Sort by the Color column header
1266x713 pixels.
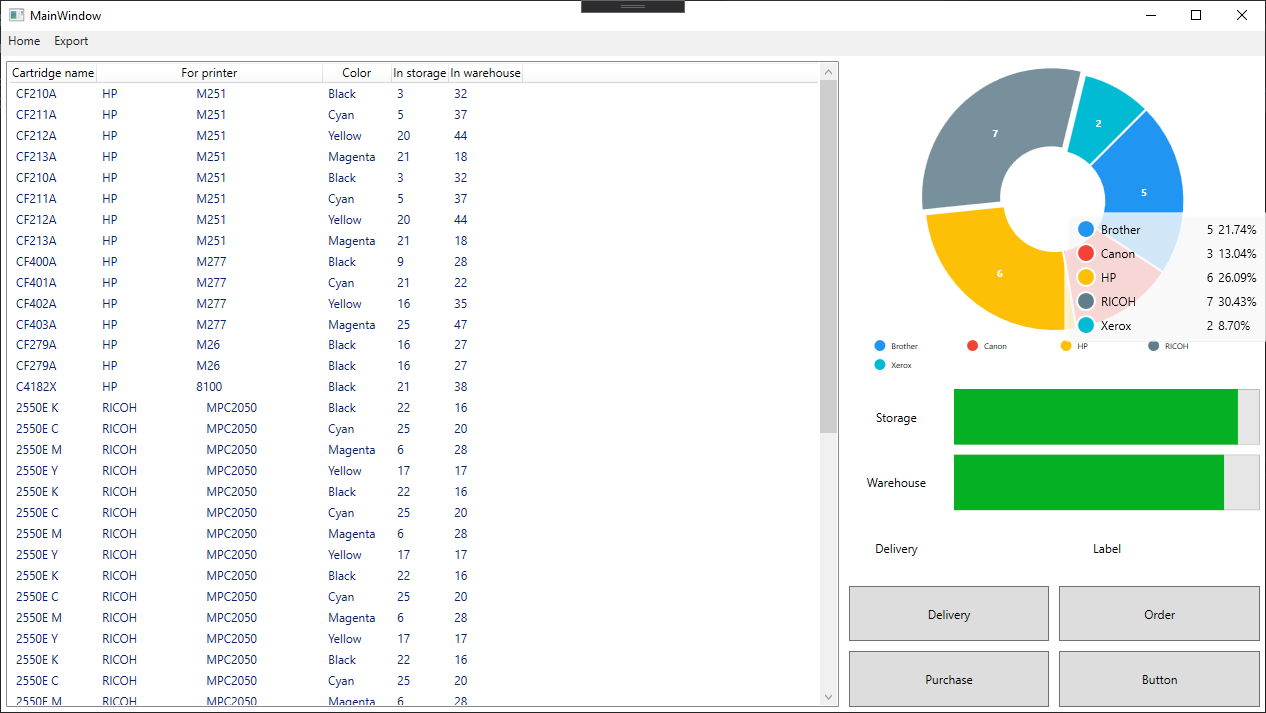356,73
